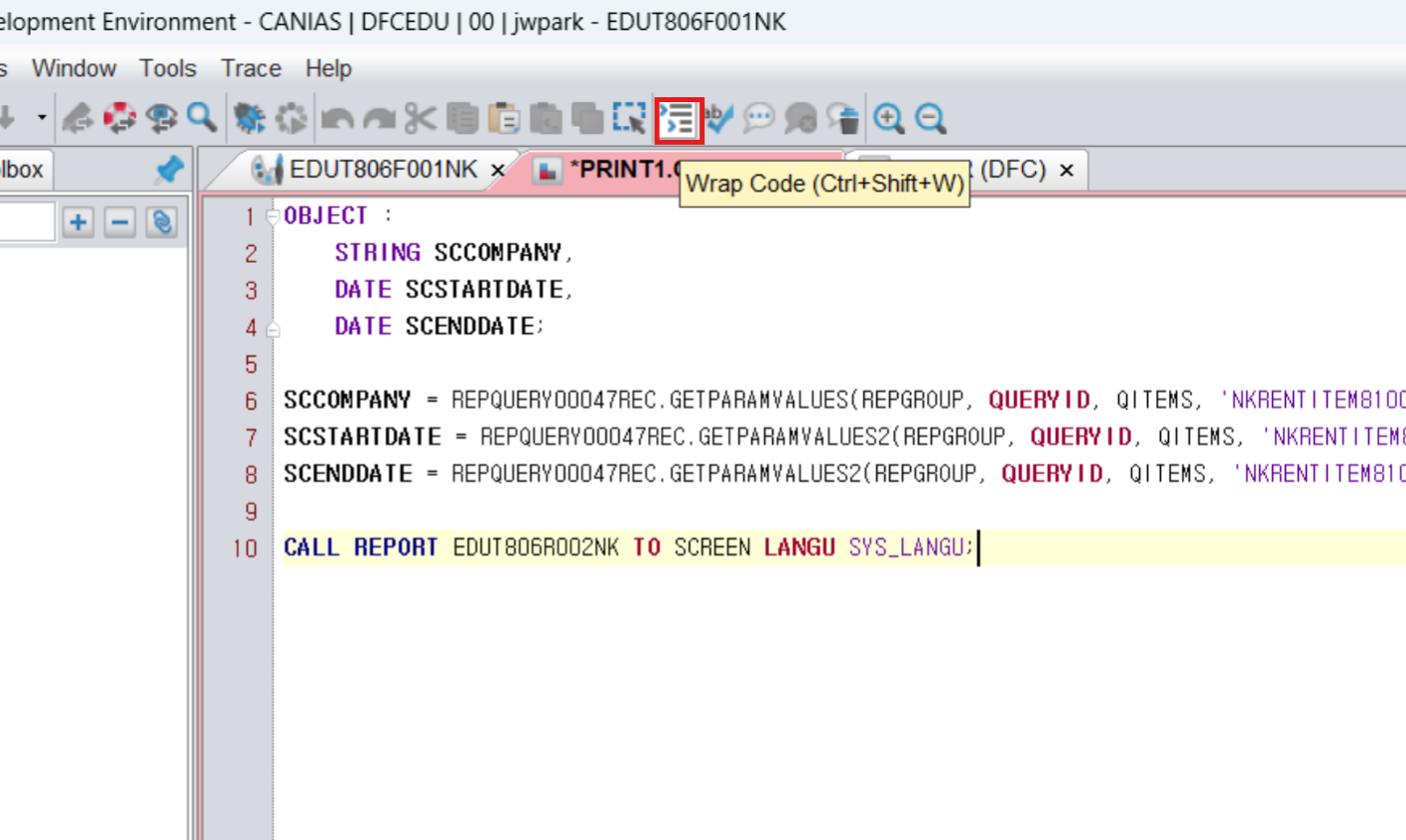Click the STRING keyword on line 2

(377, 253)
